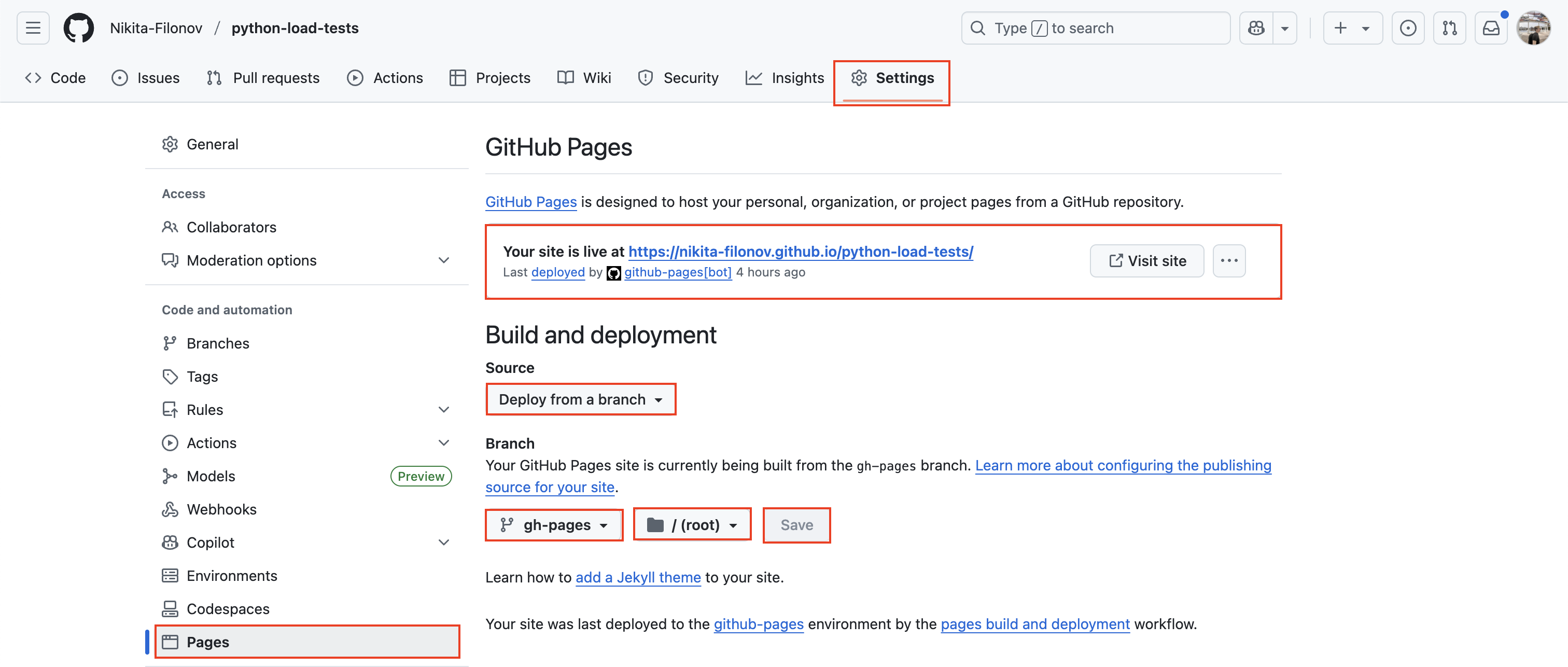Select Pages in settings sidebar

click(x=307, y=642)
